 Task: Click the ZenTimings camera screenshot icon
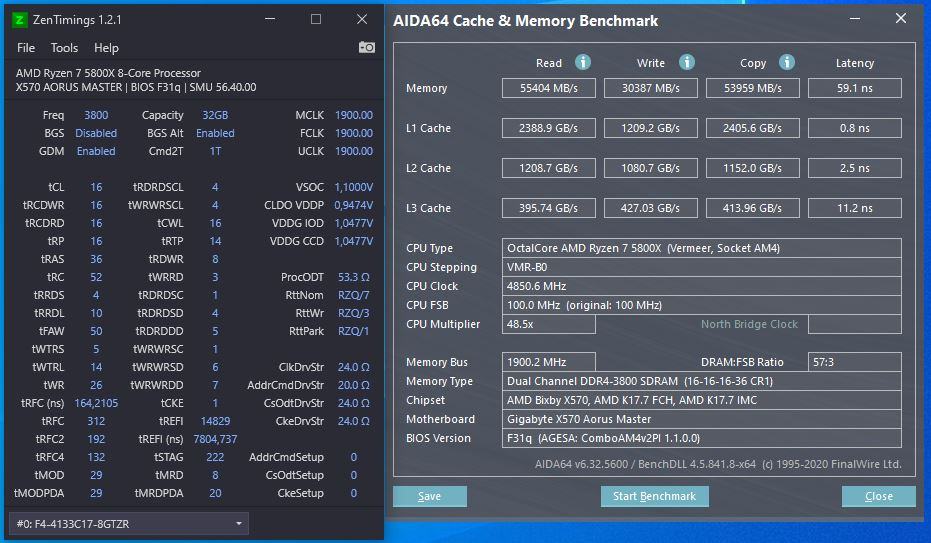coord(367,47)
